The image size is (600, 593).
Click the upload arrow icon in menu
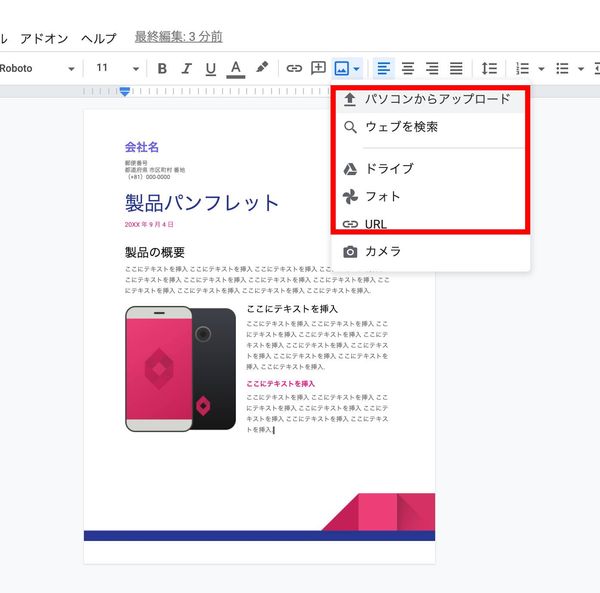(349, 99)
